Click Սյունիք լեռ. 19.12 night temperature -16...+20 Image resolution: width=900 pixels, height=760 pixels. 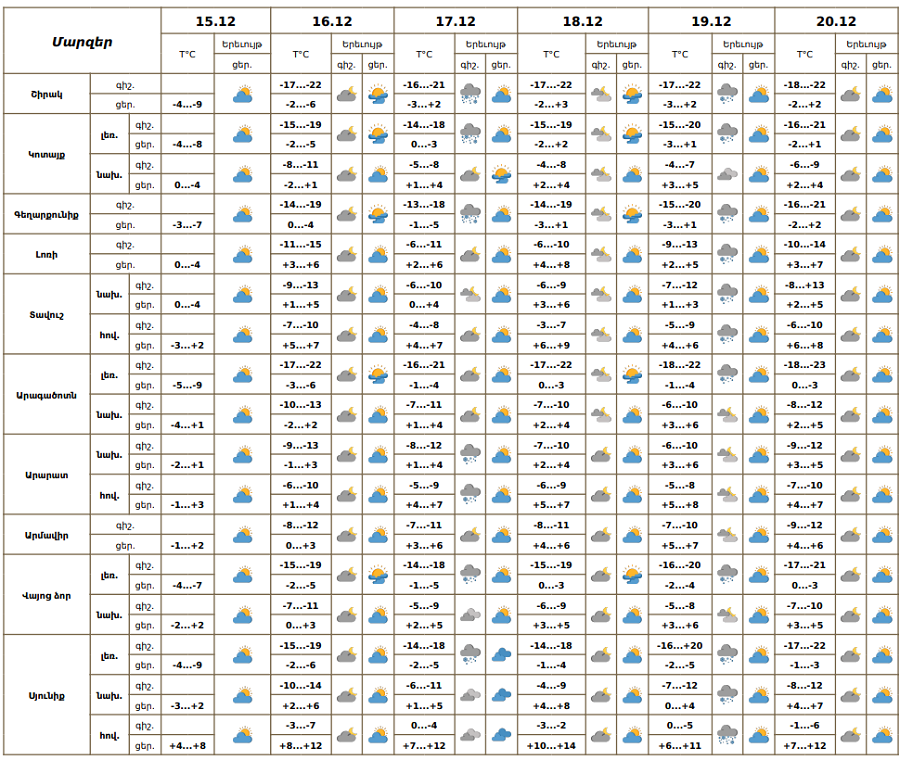tap(680, 645)
